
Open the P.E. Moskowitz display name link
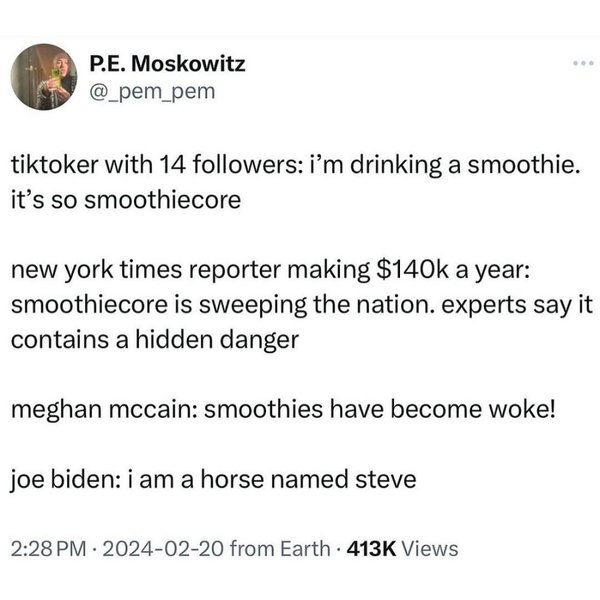[167, 65]
